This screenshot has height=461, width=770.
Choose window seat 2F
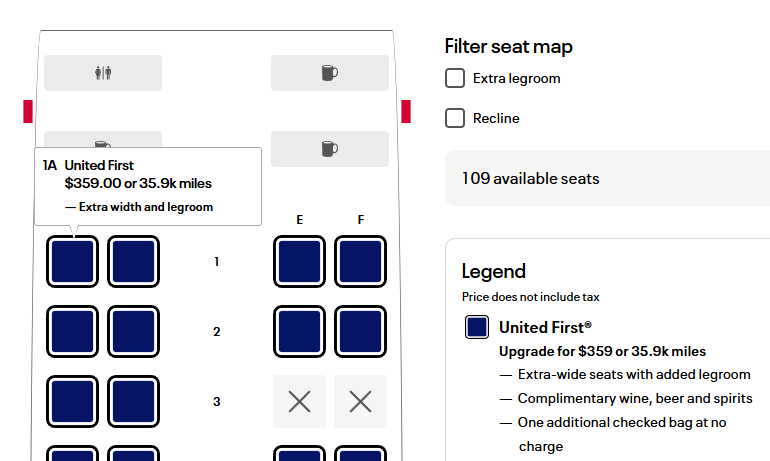(x=360, y=332)
